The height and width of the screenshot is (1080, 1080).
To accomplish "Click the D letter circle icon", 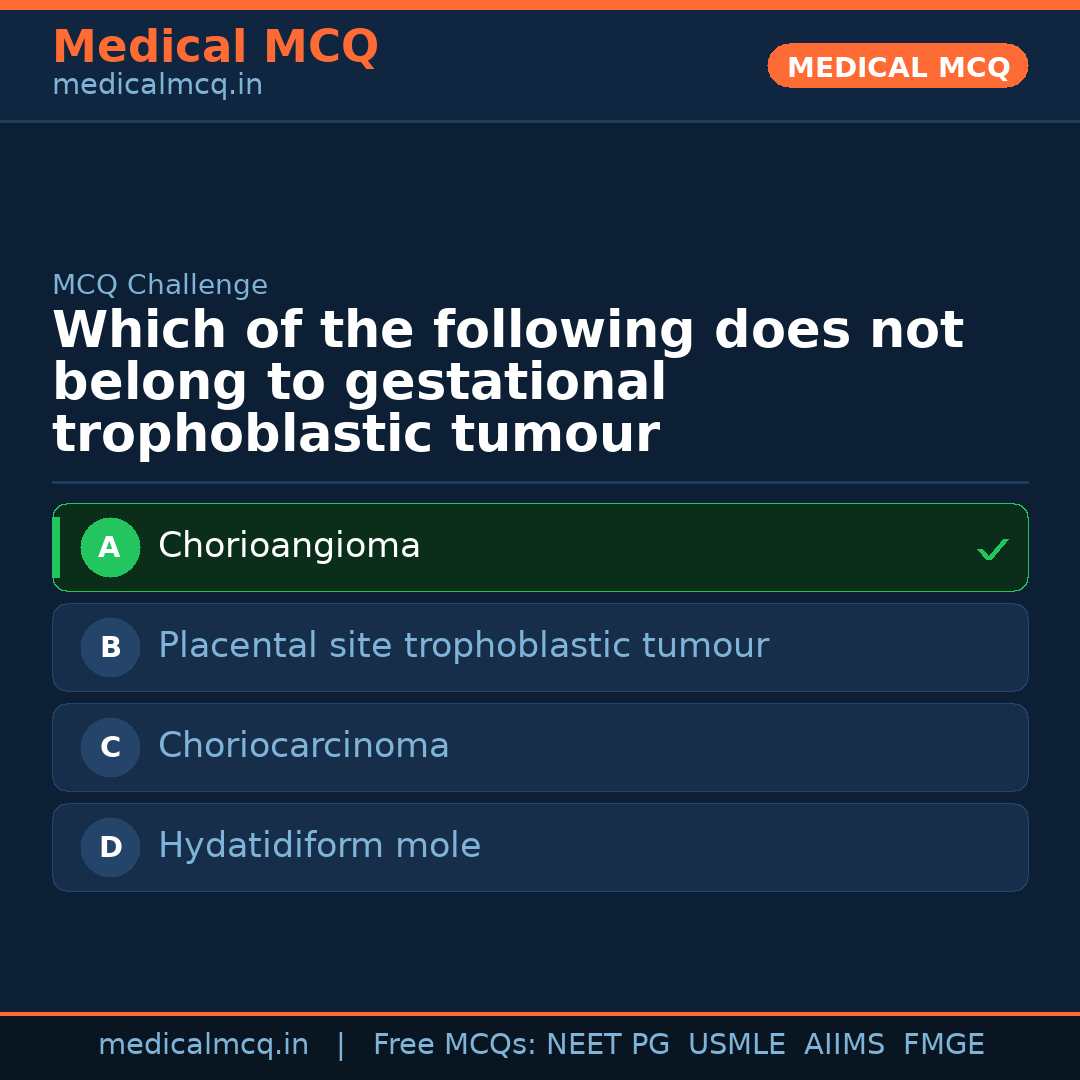I will (110, 847).
